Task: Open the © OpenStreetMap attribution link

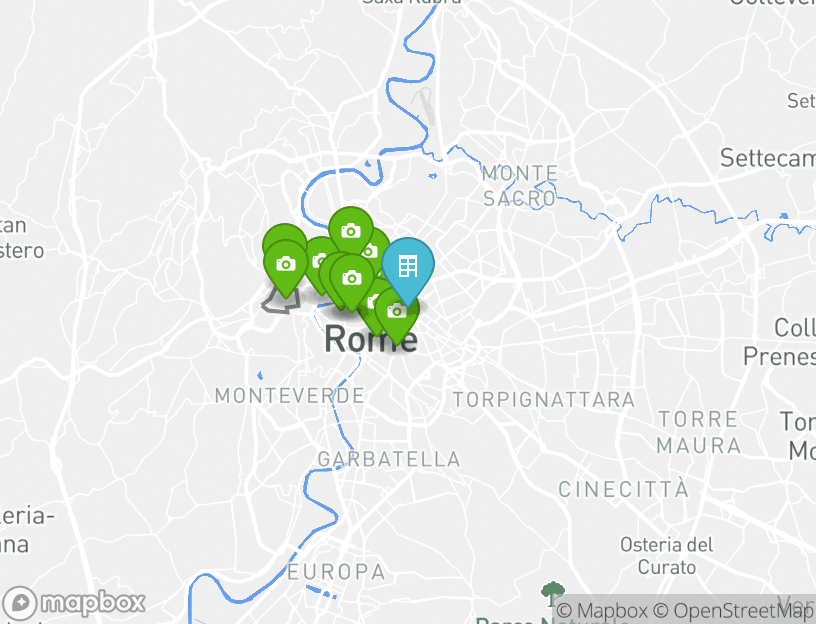Action: pyautogui.click(x=733, y=610)
